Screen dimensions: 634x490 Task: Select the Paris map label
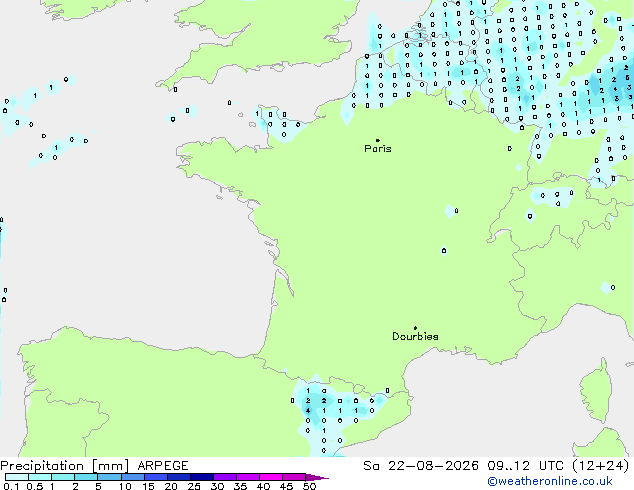378,149
